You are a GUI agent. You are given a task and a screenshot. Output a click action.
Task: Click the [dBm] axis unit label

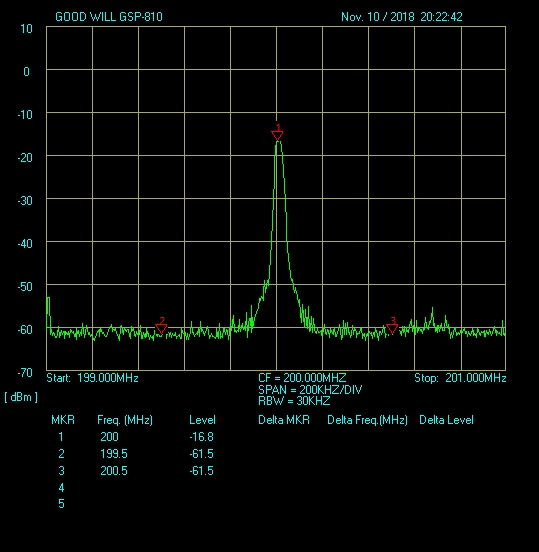coord(21,397)
